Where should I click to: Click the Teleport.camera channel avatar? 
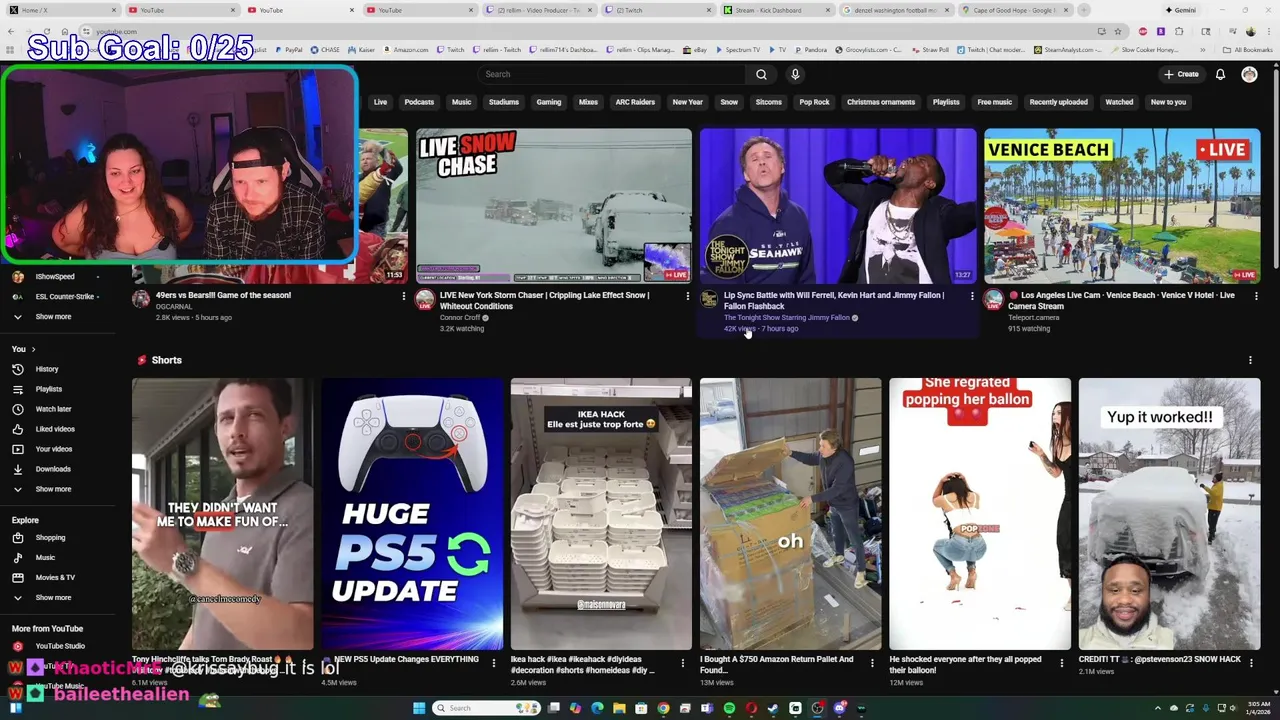[993, 299]
